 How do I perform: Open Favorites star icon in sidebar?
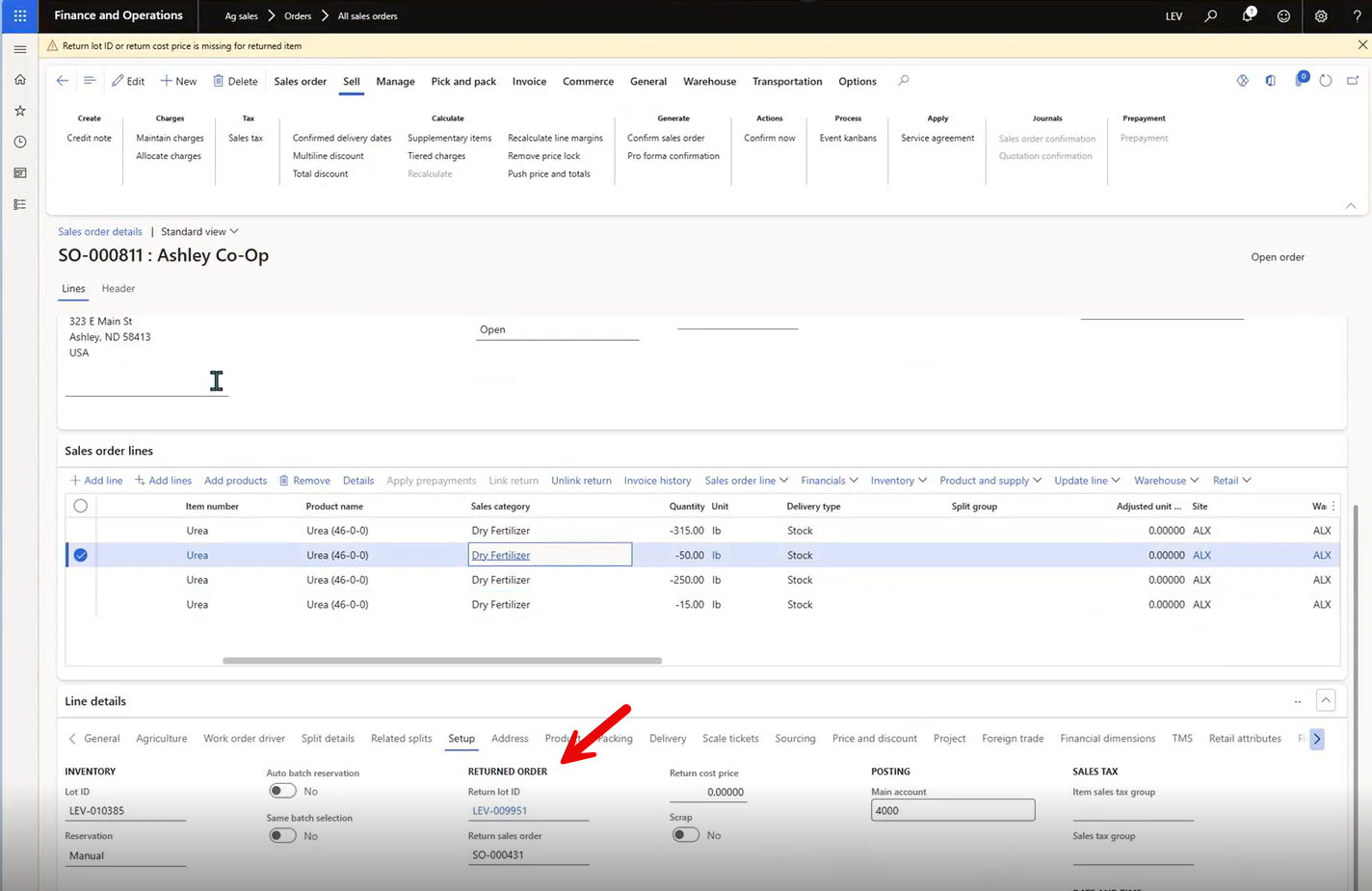(19, 111)
